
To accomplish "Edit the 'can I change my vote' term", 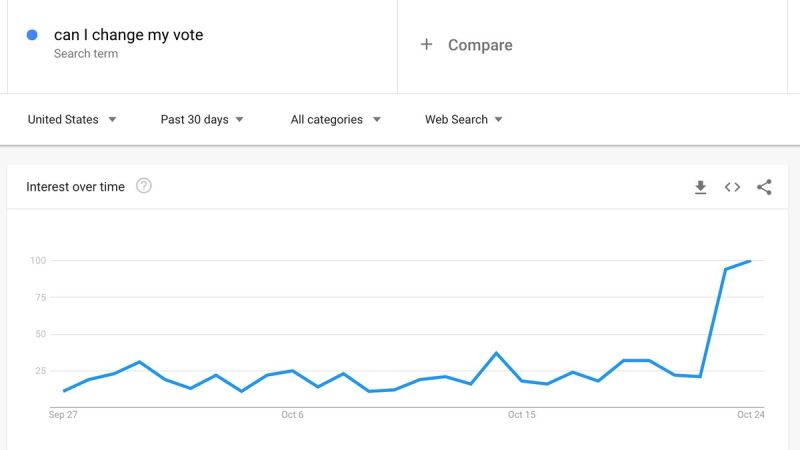I will click(129, 35).
